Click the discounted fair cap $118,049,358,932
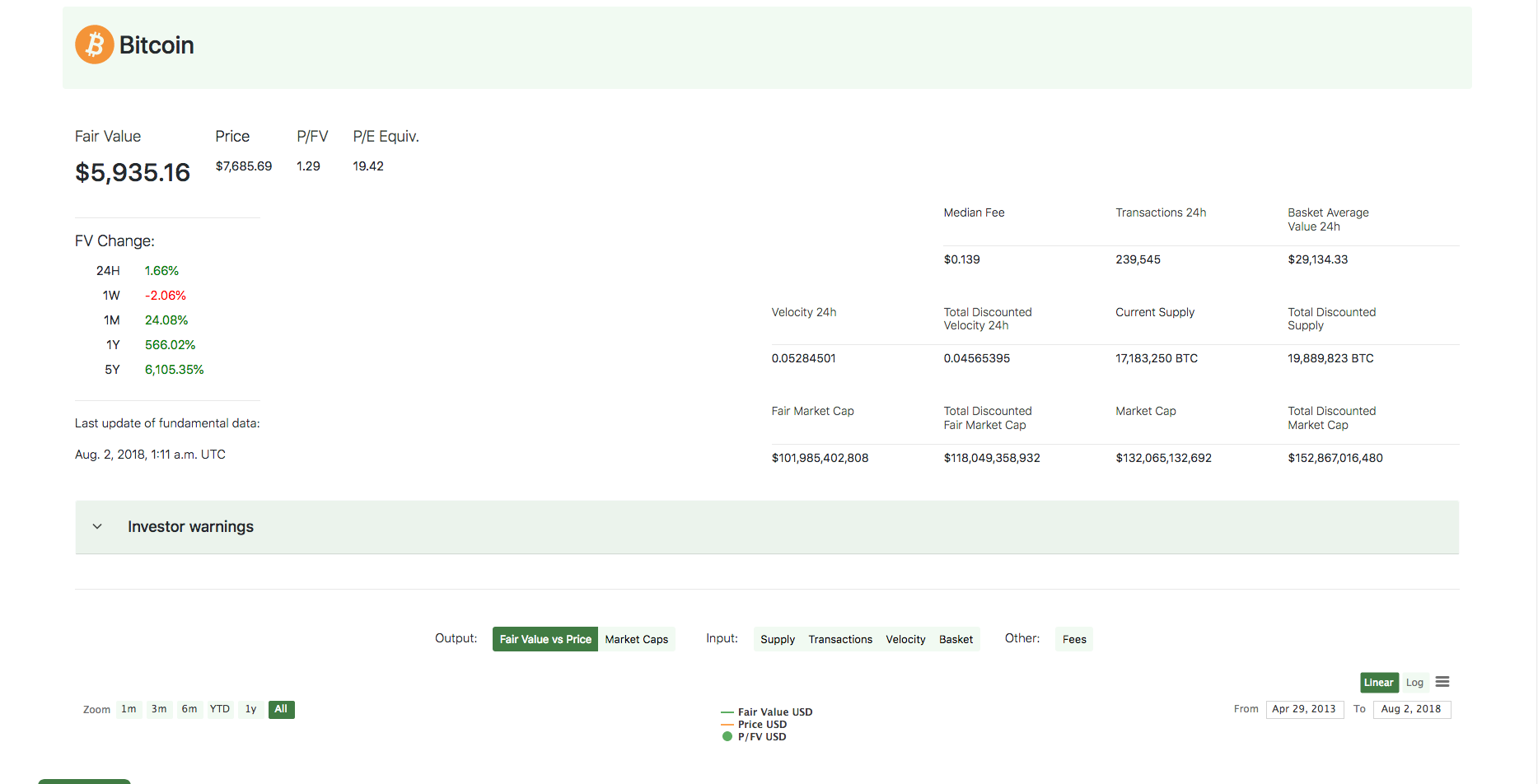 993,458
